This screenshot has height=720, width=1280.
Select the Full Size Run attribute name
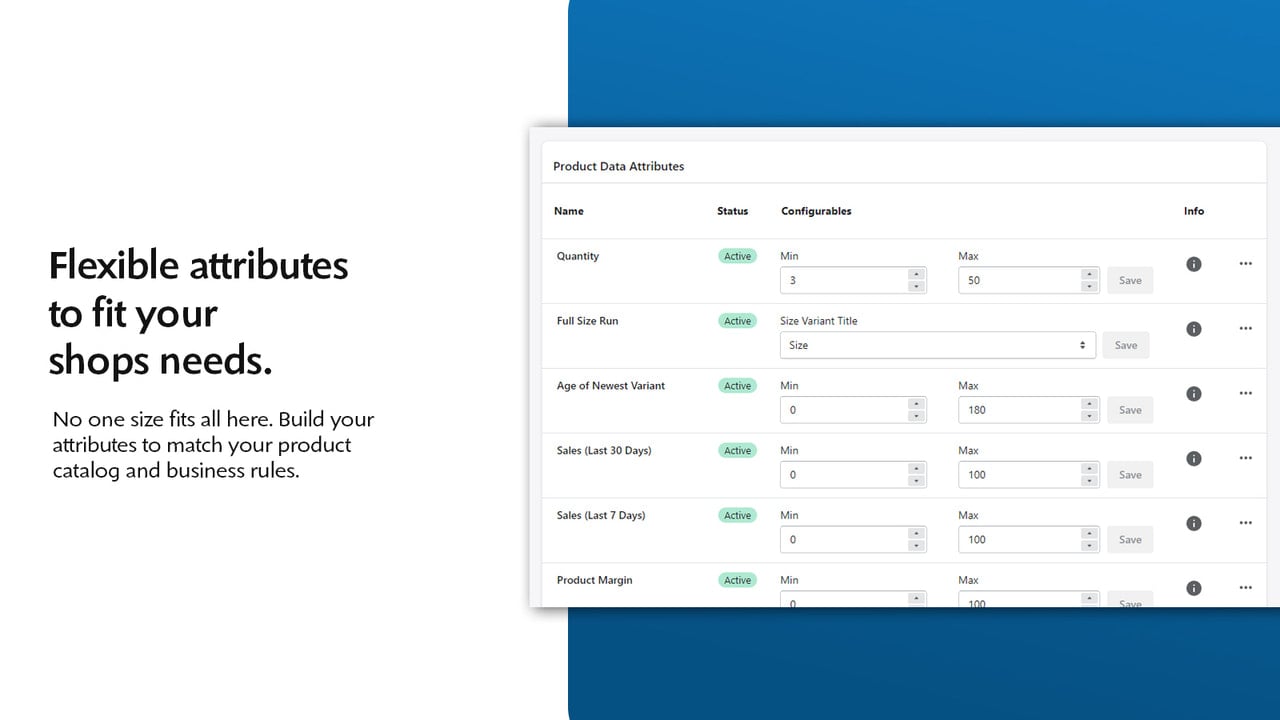pos(588,321)
